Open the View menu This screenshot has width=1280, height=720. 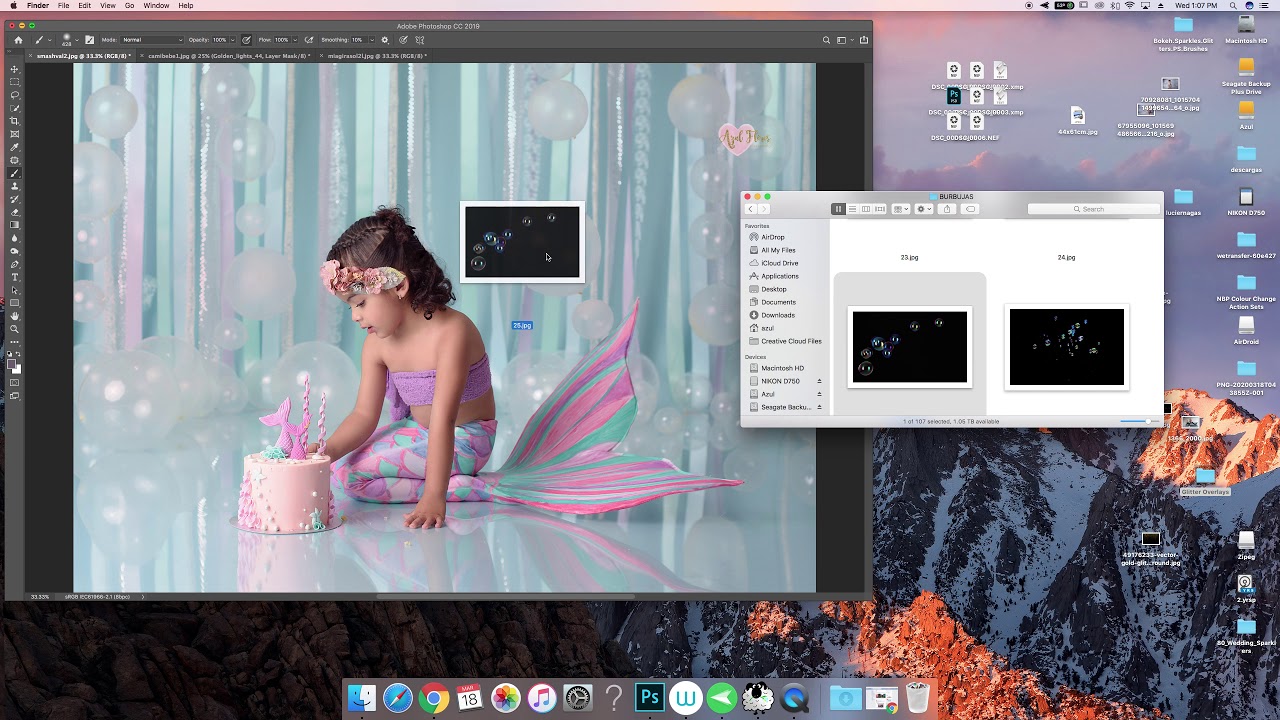point(107,6)
